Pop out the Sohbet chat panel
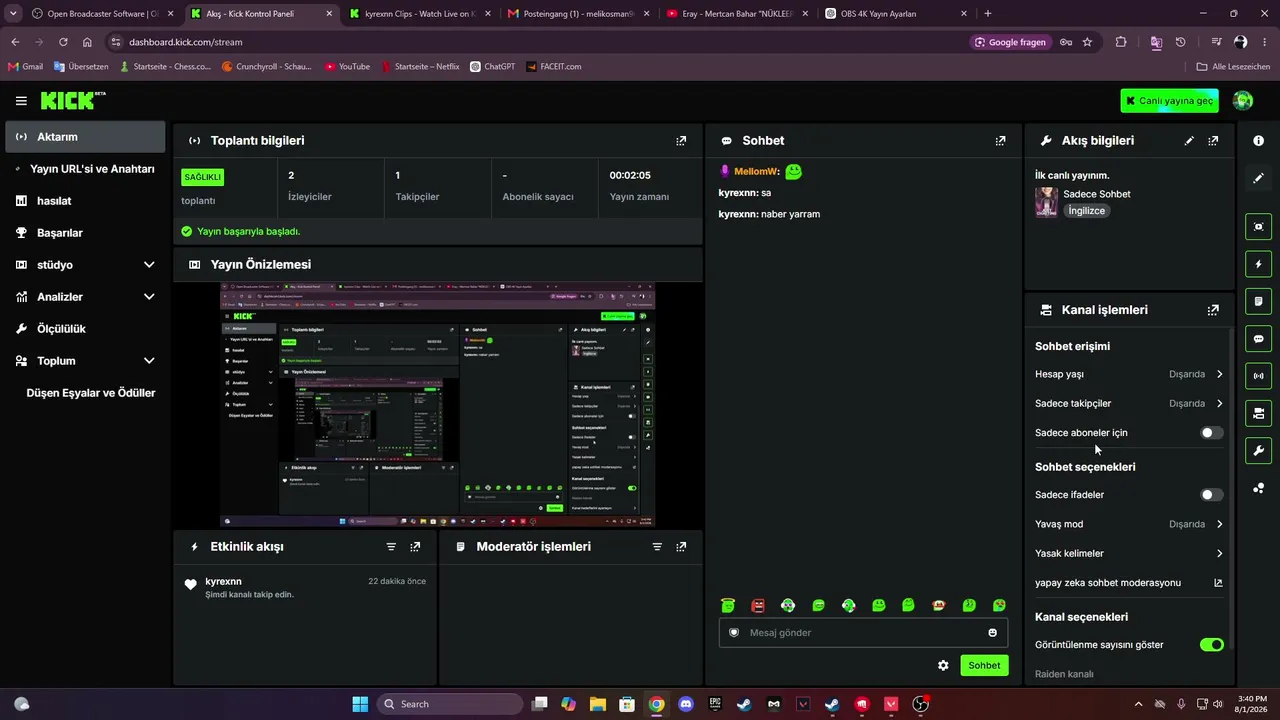 1000,141
